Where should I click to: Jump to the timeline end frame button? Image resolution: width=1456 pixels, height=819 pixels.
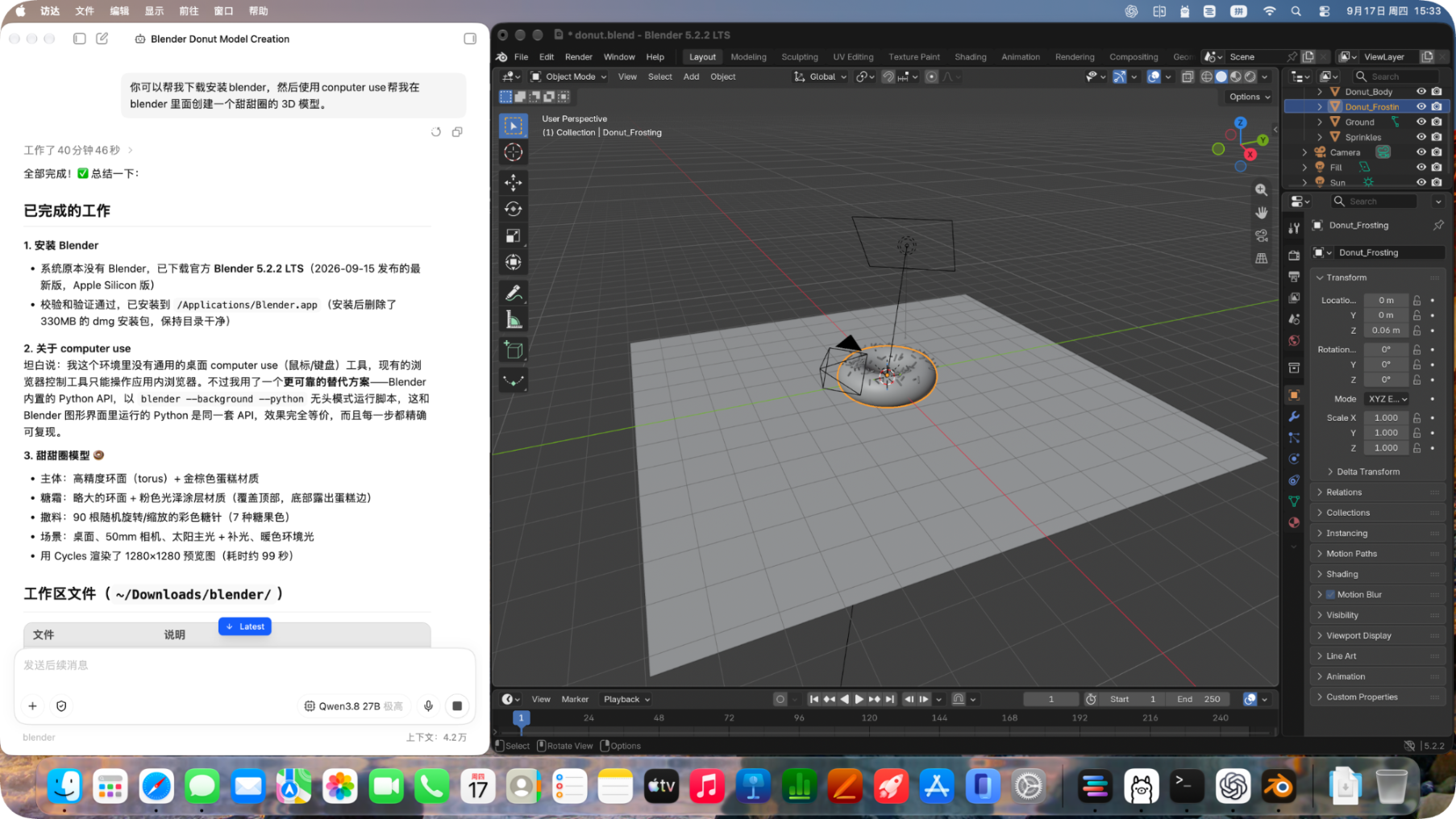click(x=890, y=700)
